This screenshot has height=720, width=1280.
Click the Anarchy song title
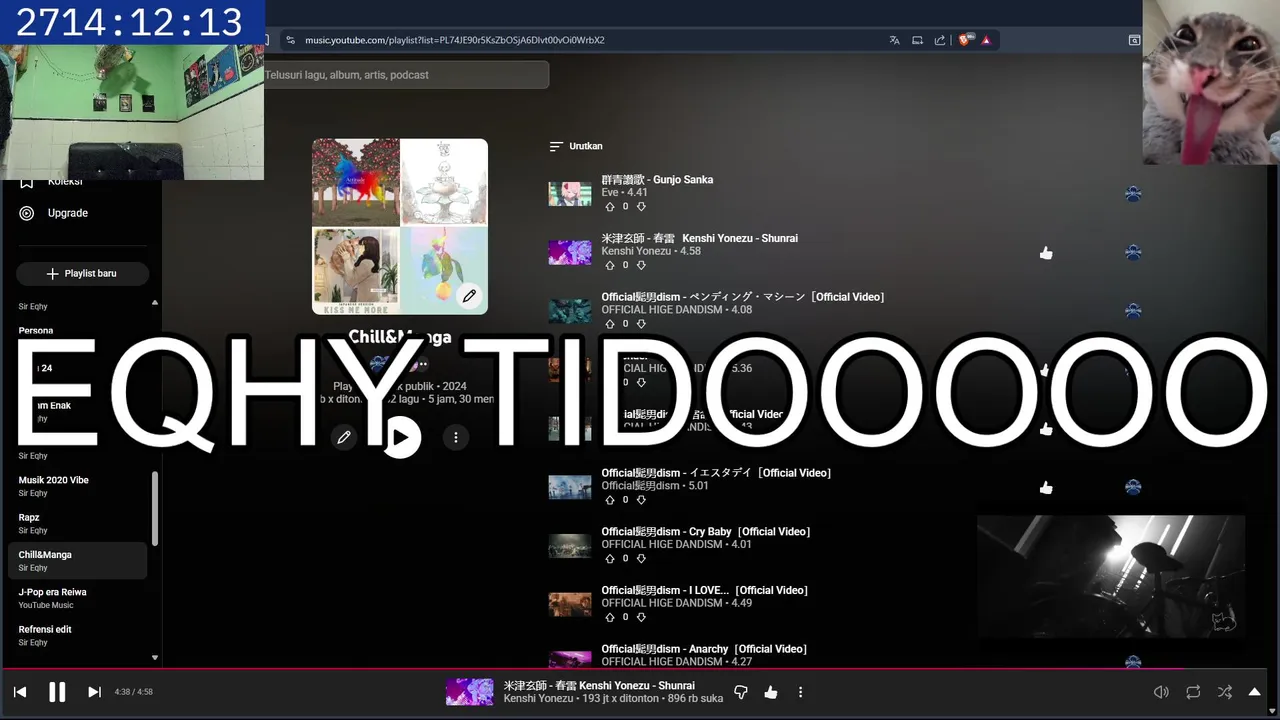pyautogui.click(x=704, y=649)
